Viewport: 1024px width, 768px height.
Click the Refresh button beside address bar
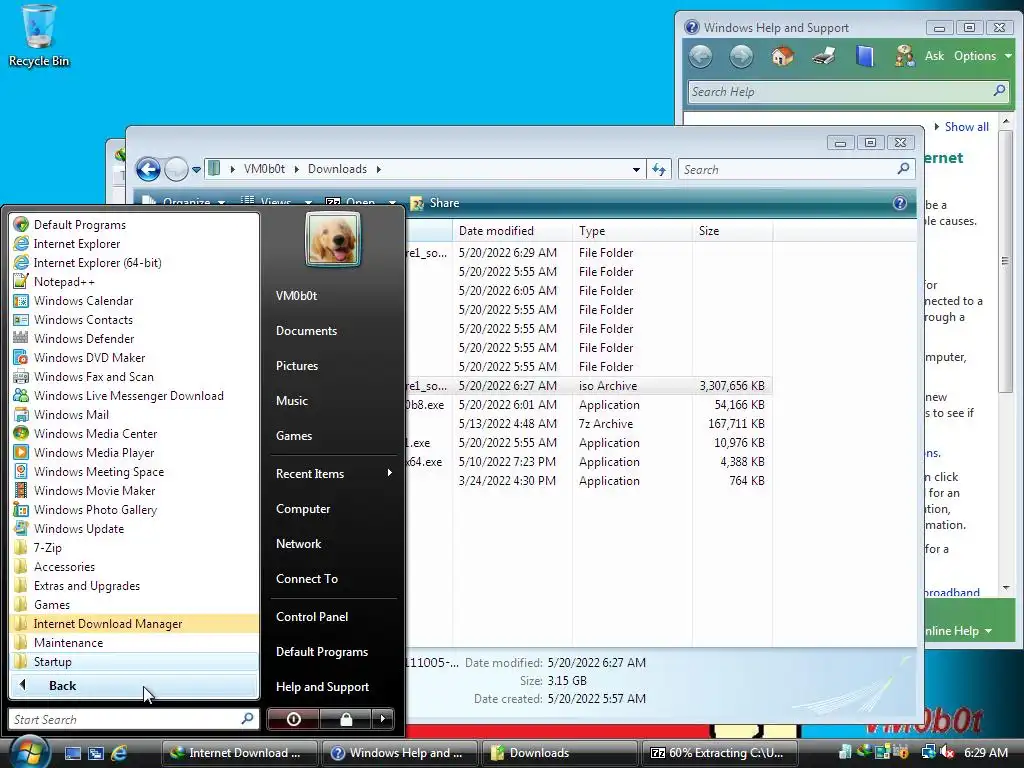659,170
